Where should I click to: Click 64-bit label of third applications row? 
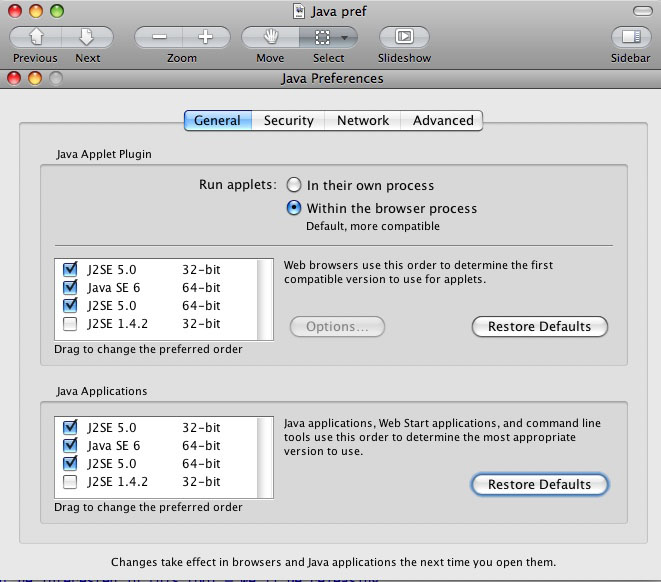201,464
